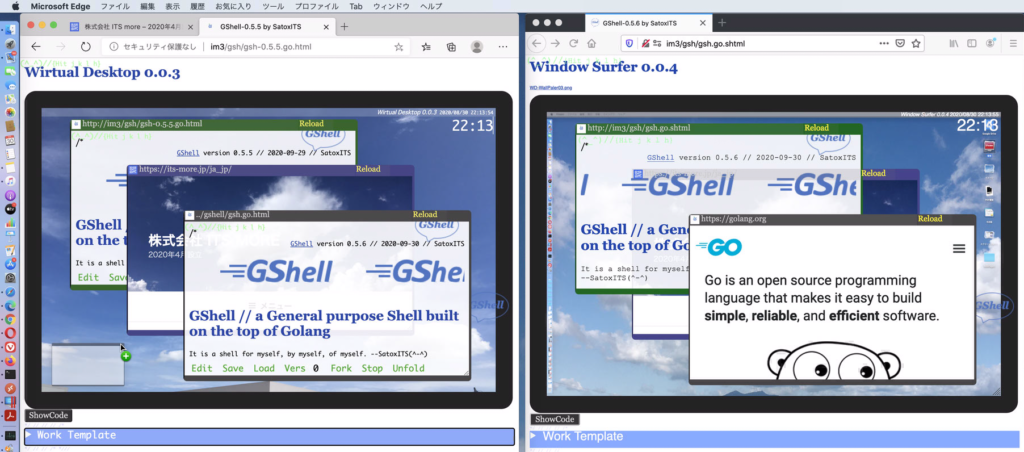Image resolution: width=1024 pixels, height=452 pixels.
Task: Open the Edge collections icon
Action: point(451,46)
